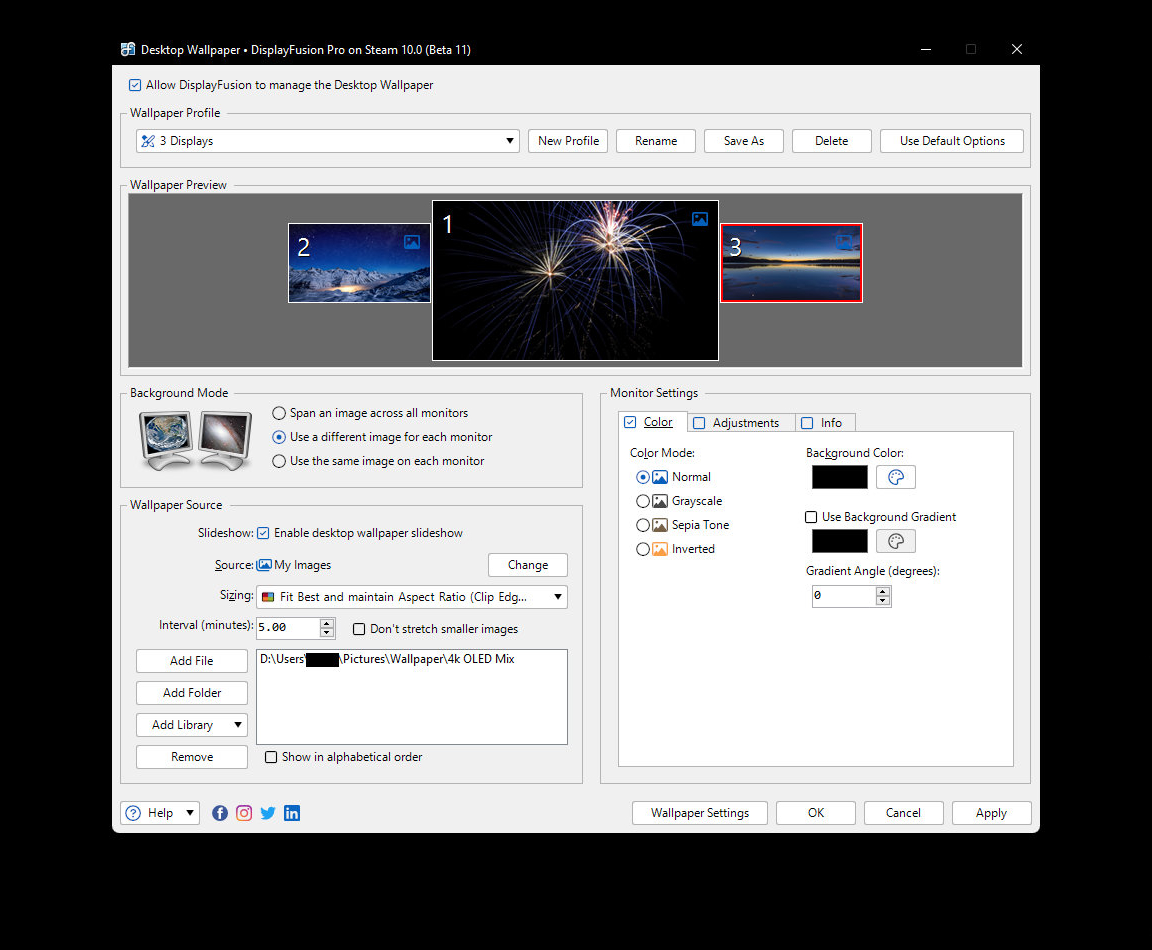Click the Help question mark icon
Screen dimensions: 1152x950
tap(134, 813)
